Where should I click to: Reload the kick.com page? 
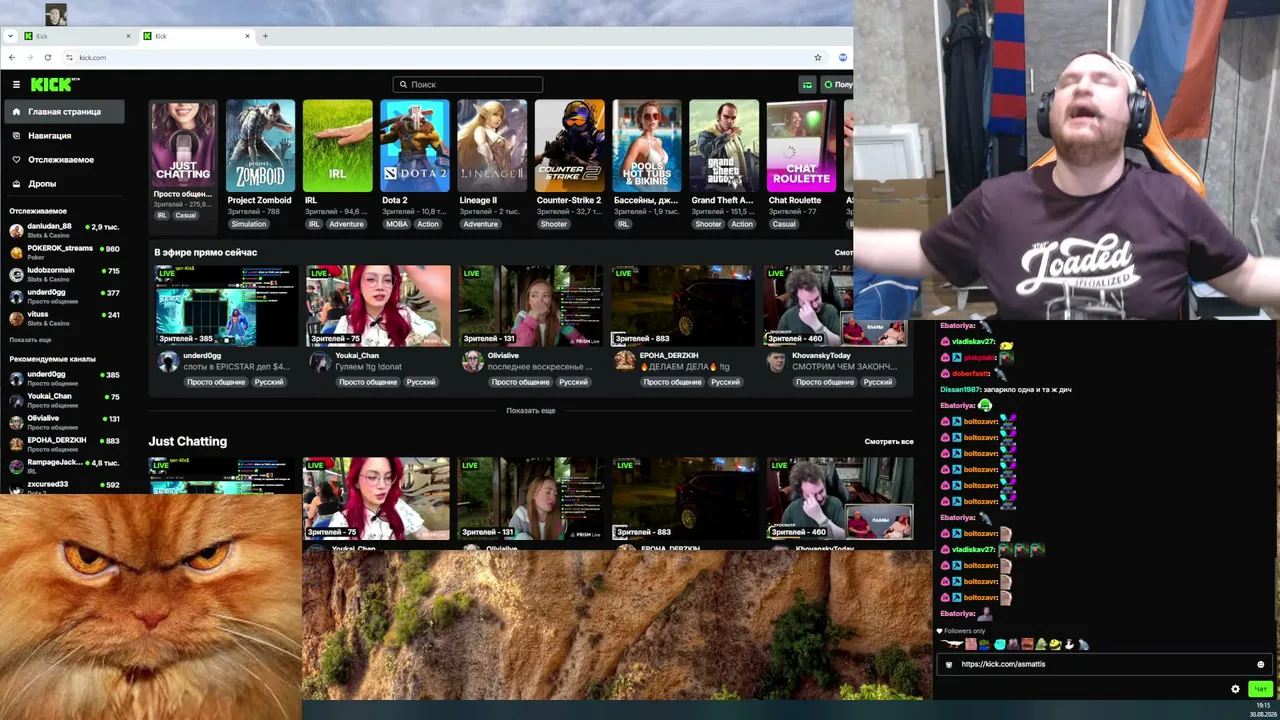[x=47, y=57]
